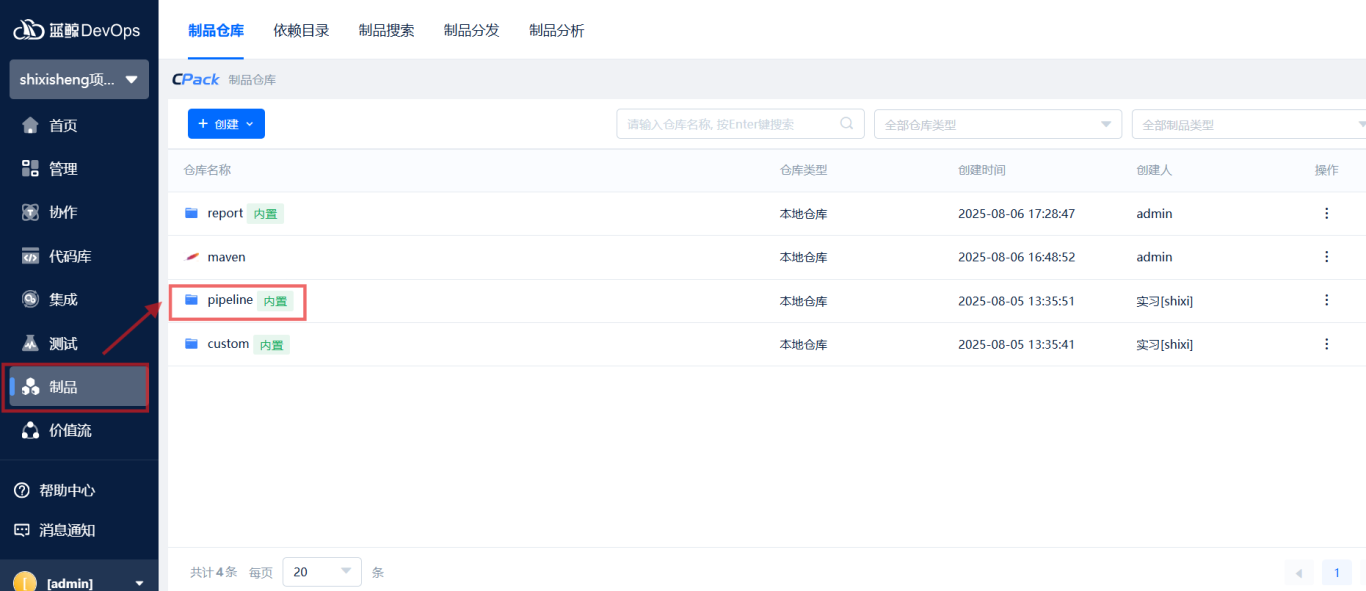Image resolution: width=1366 pixels, height=591 pixels.
Task: Click the admin user avatar icon
Action: pyautogui.click(x=23, y=582)
